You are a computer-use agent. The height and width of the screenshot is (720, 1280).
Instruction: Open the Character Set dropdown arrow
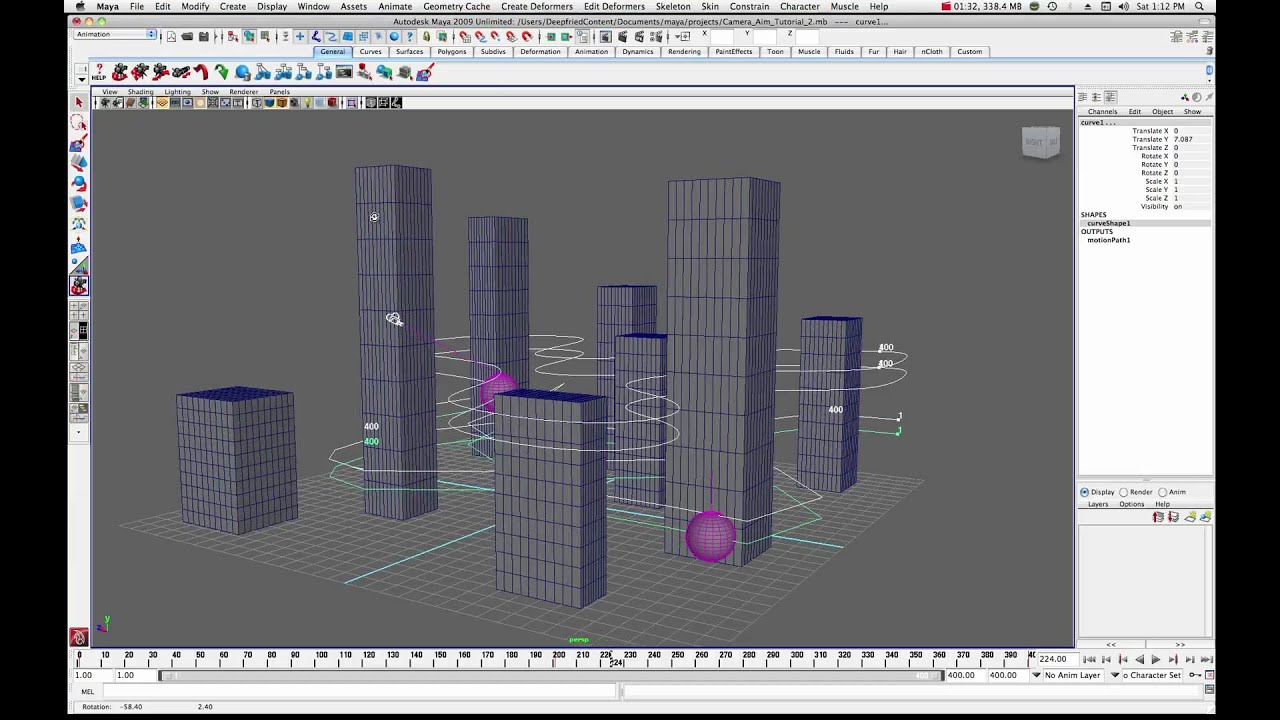pyautogui.click(x=1115, y=675)
